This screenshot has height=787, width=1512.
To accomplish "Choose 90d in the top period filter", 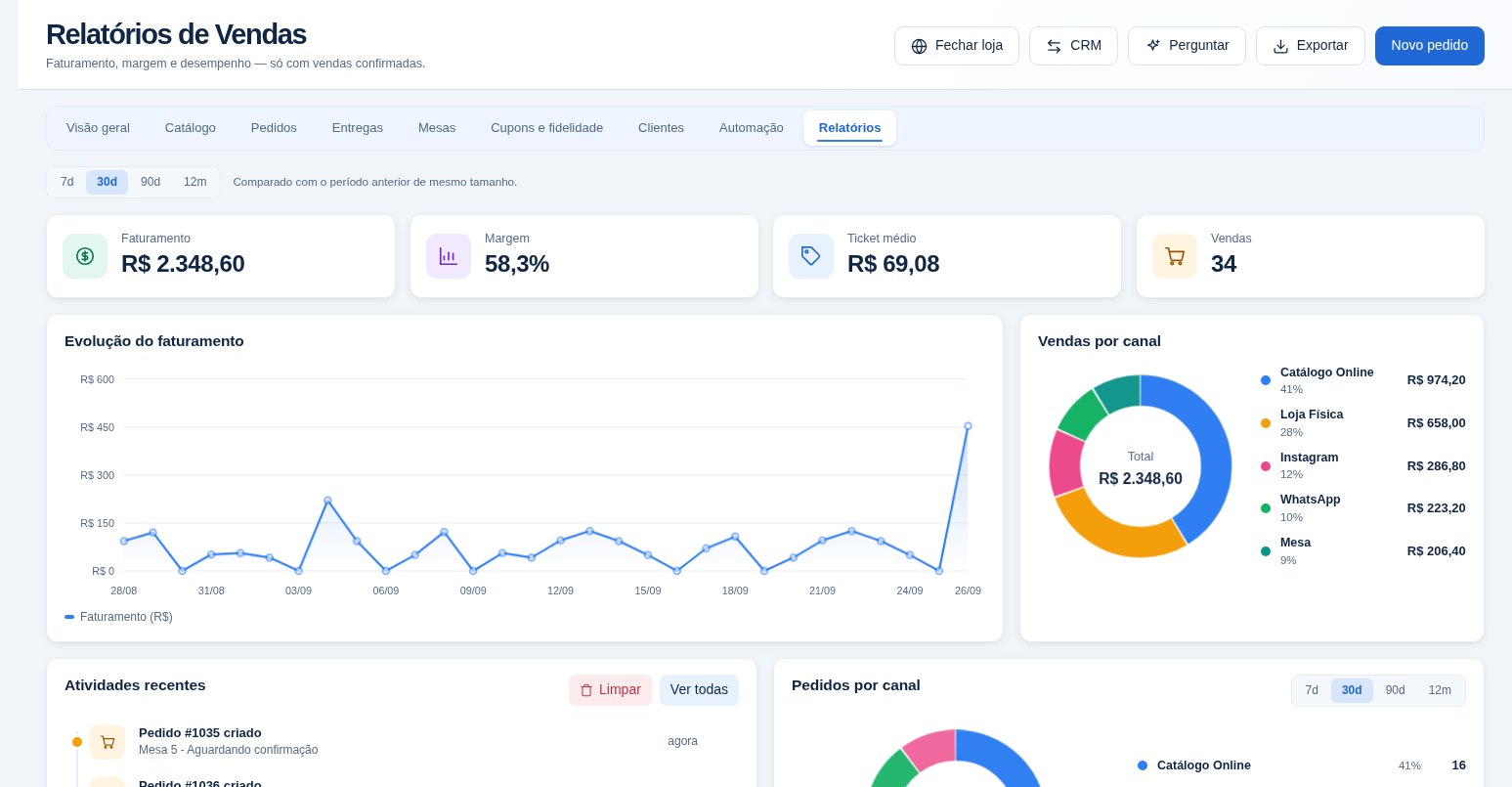I will coord(151,182).
